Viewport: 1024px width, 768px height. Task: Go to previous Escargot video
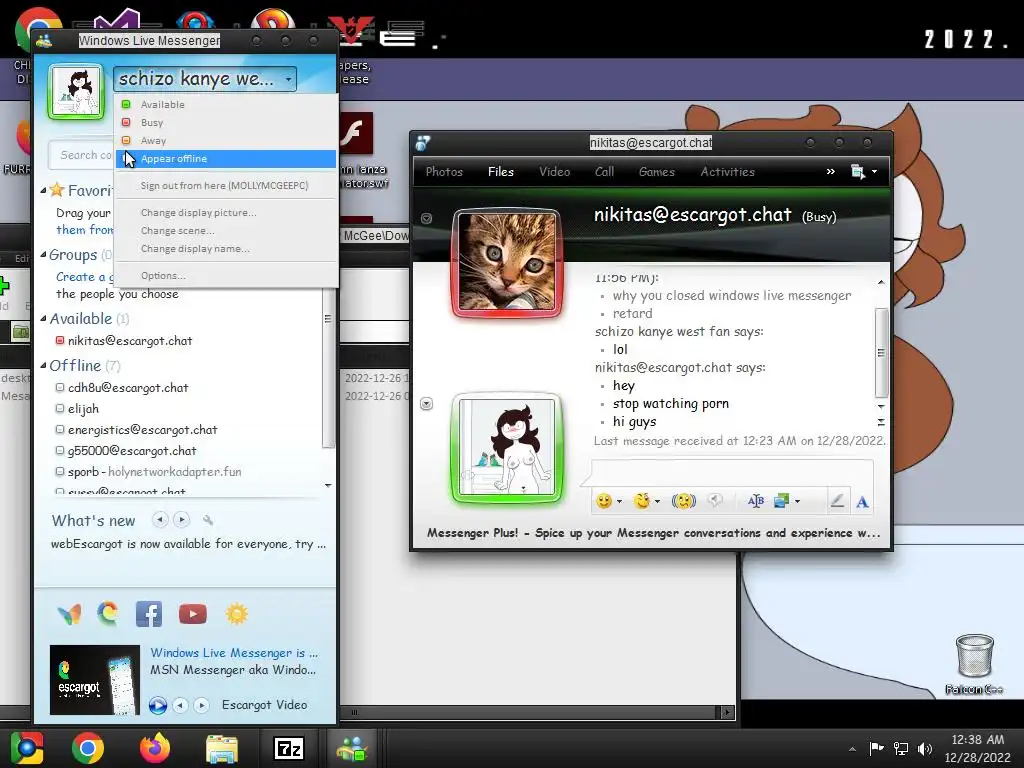pos(180,705)
